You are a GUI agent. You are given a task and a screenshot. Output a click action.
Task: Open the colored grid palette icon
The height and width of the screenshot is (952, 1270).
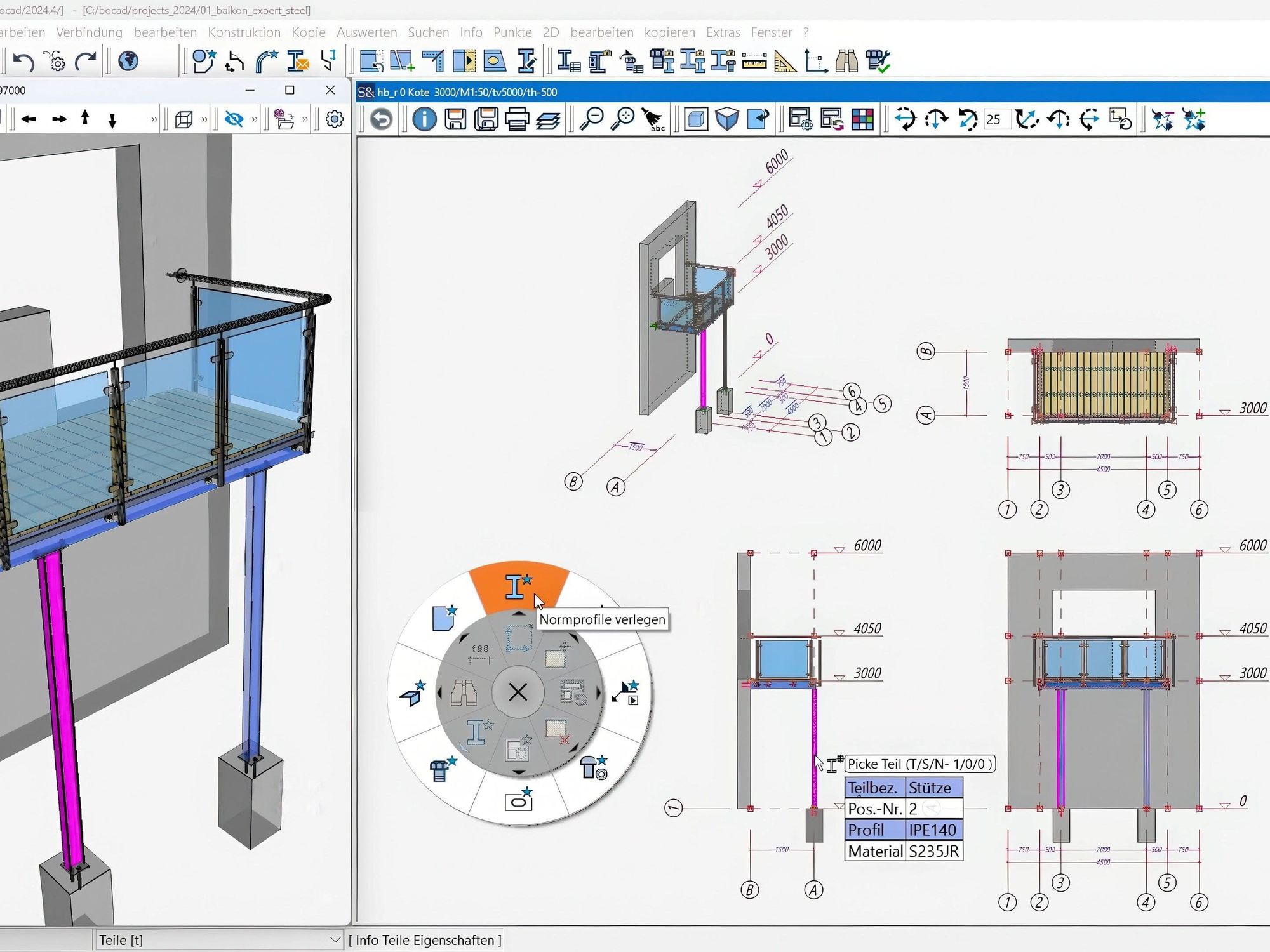(x=862, y=119)
